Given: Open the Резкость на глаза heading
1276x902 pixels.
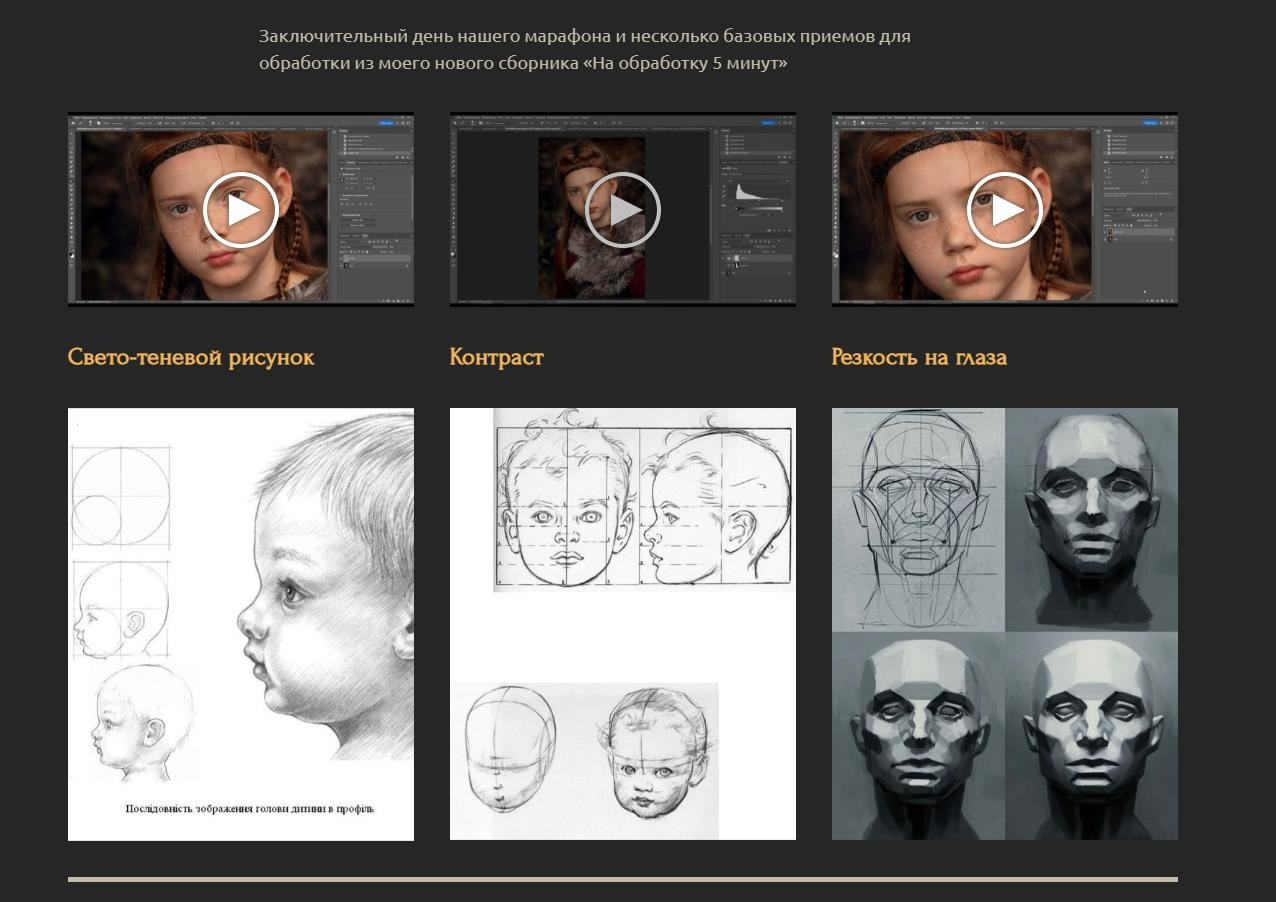Looking at the screenshot, I should pos(919,357).
